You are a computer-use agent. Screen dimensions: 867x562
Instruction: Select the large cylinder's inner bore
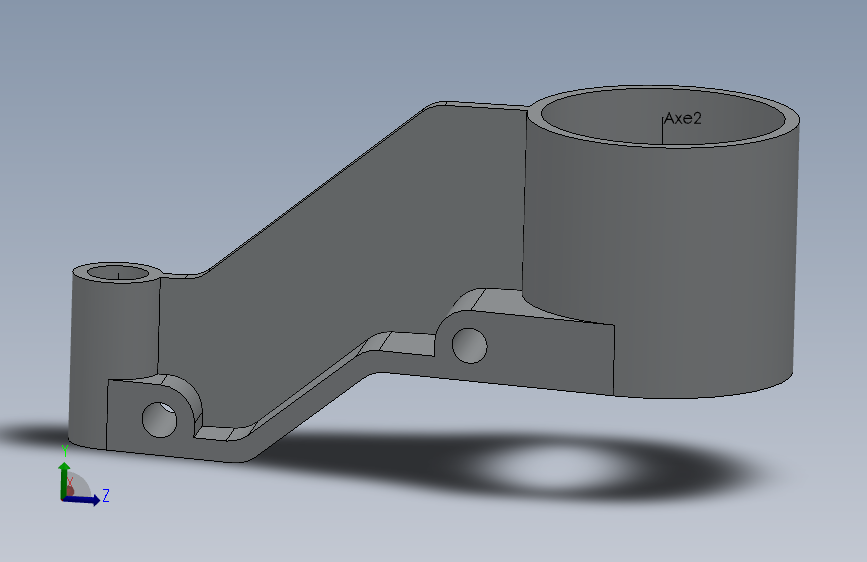[663, 118]
